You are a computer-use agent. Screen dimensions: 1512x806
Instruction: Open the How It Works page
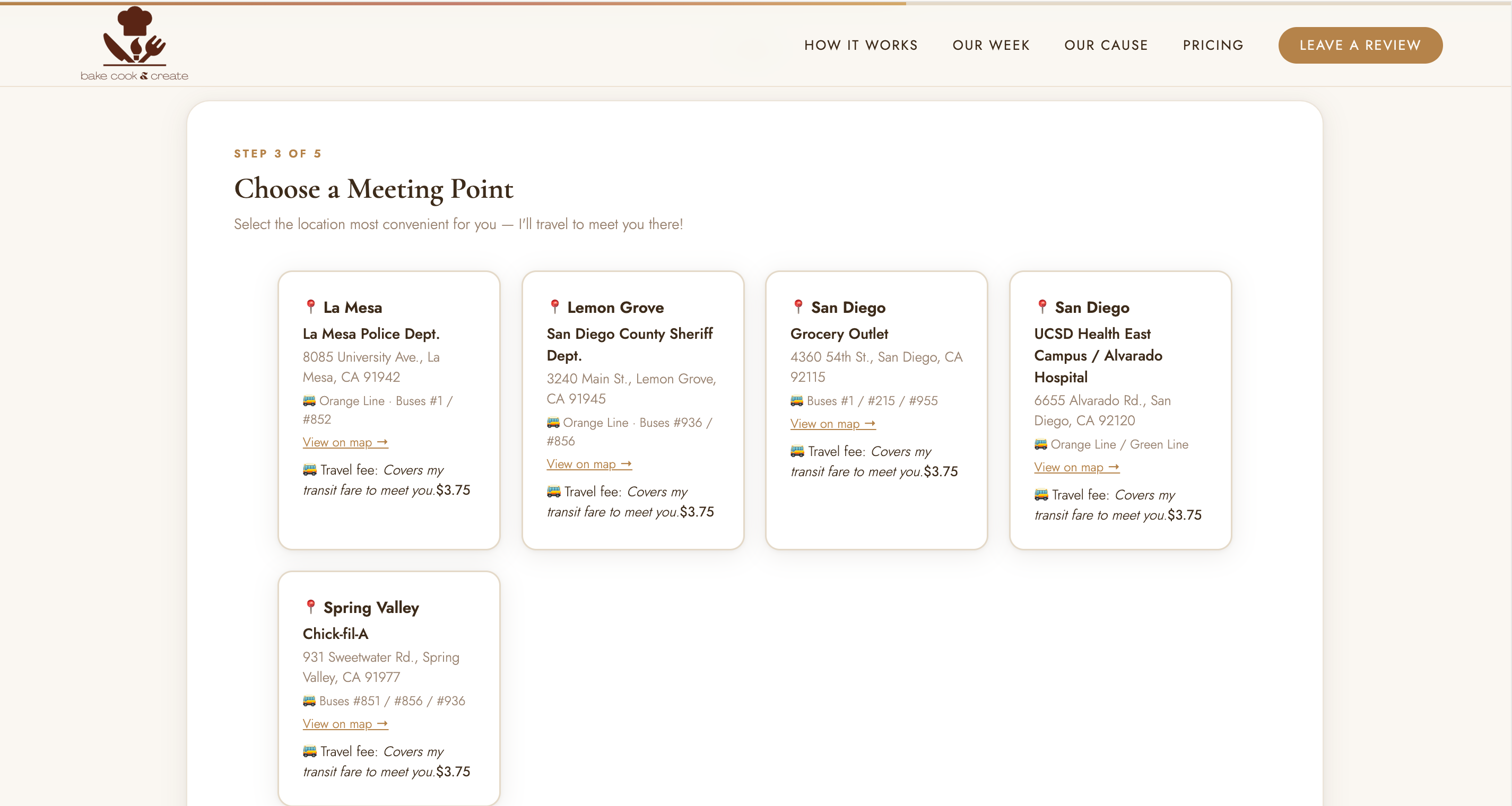861,45
